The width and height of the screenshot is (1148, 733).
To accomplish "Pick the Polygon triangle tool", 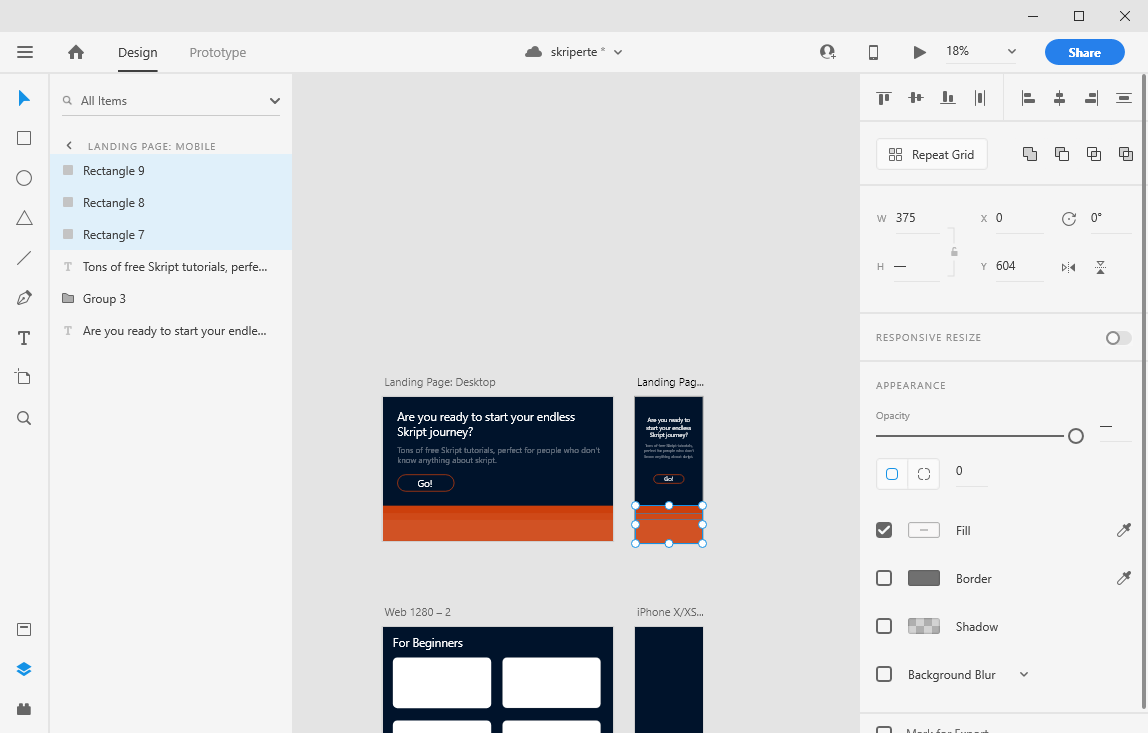I will [x=24, y=218].
